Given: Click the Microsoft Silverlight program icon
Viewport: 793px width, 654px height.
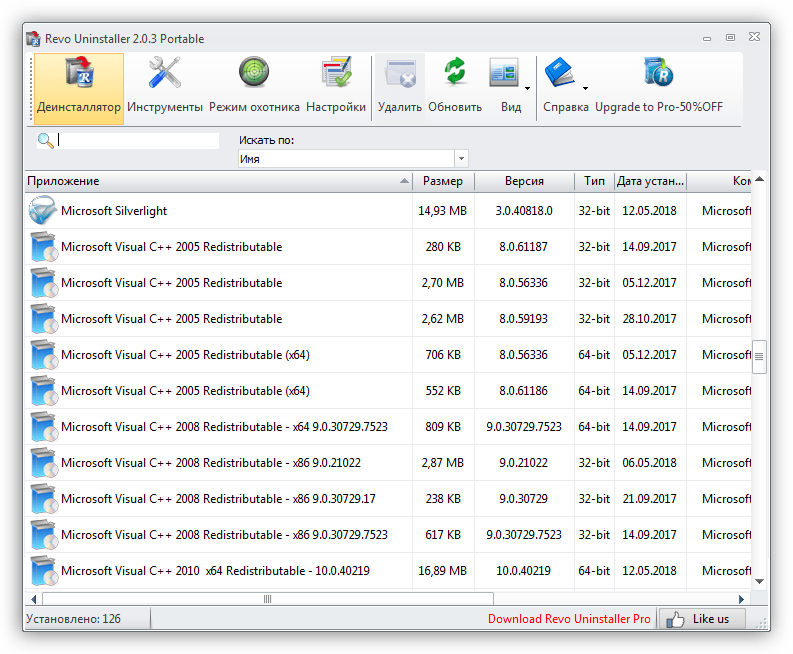Looking at the screenshot, I should click(42, 210).
